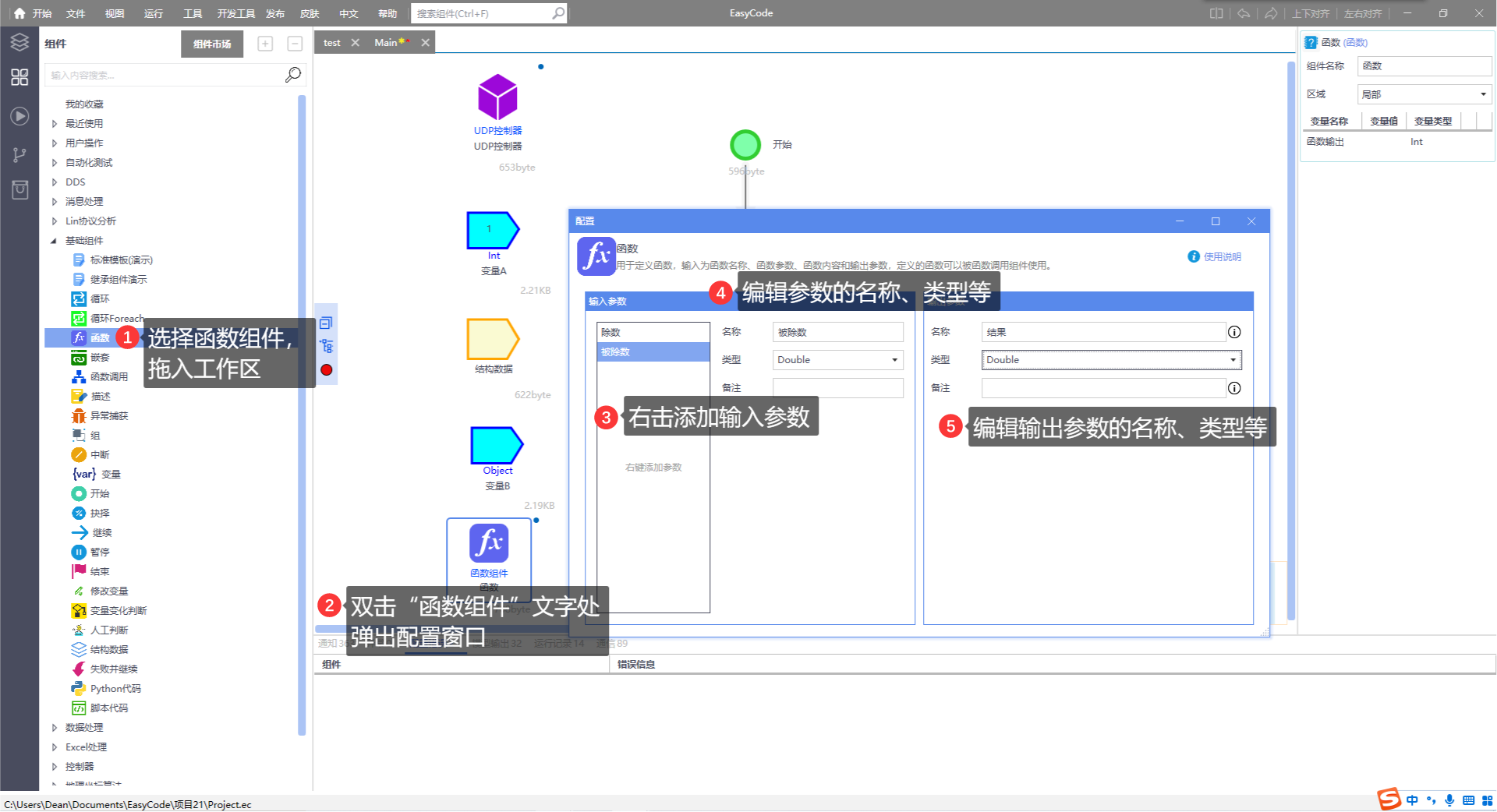The height and width of the screenshot is (812, 1497).
Task: Click the package/archive icon in the left sidebar
Action: (19, 189)
